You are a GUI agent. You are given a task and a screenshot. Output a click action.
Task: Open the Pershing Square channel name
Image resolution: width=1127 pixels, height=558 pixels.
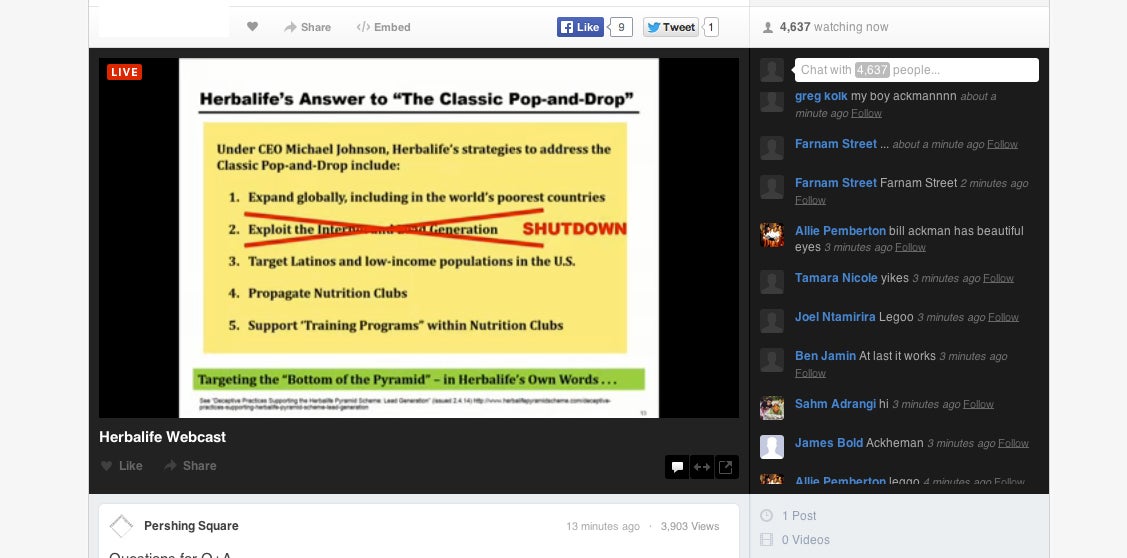191,526
